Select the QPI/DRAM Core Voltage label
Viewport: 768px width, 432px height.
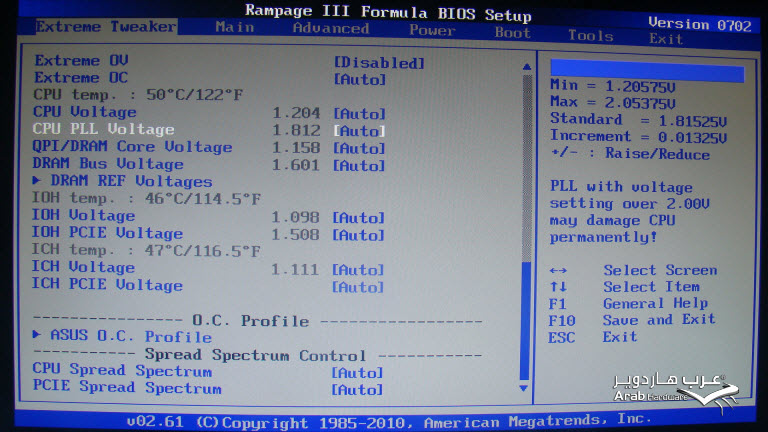coord(132,146)
